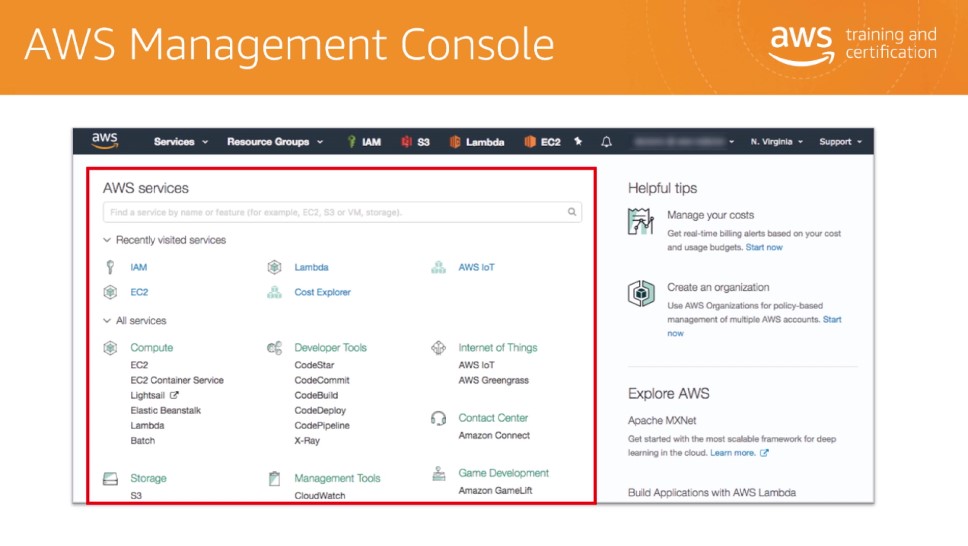Click the search magnifier icon
The height and width of the screenshot is (546, 968).
point(572,212)
